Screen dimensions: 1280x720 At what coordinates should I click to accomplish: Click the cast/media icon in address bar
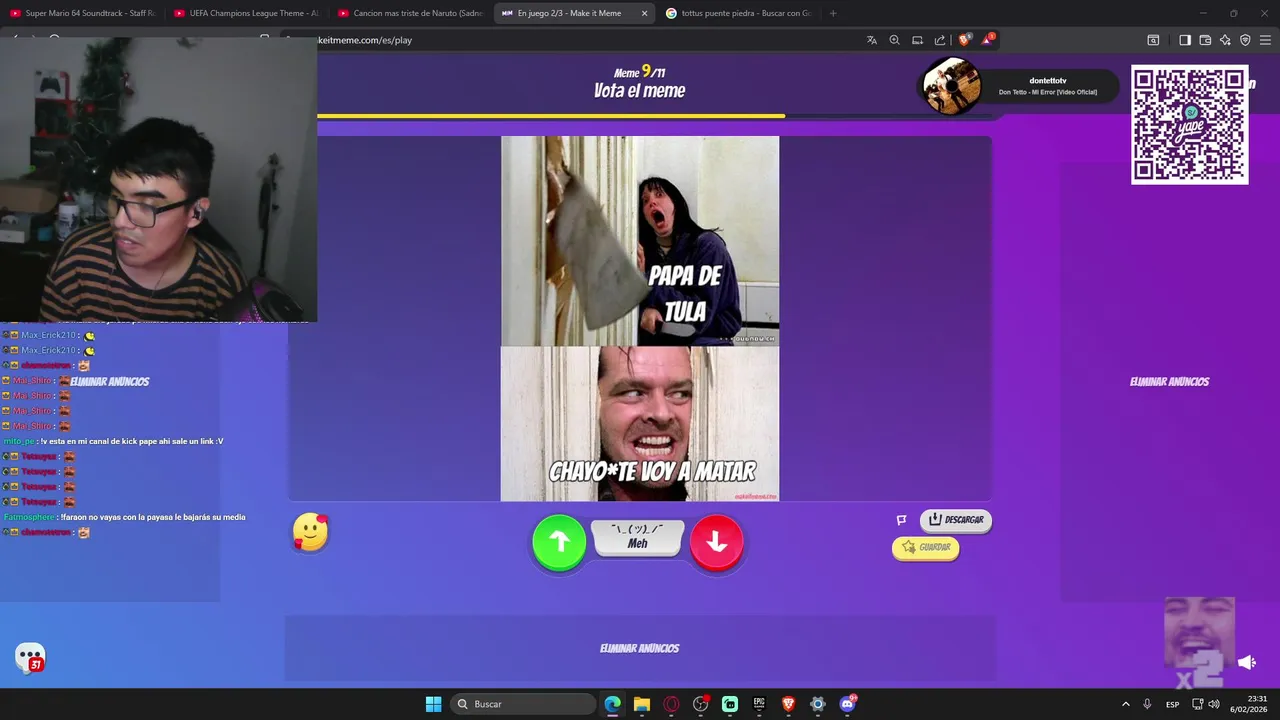click(x=917, y=40)
